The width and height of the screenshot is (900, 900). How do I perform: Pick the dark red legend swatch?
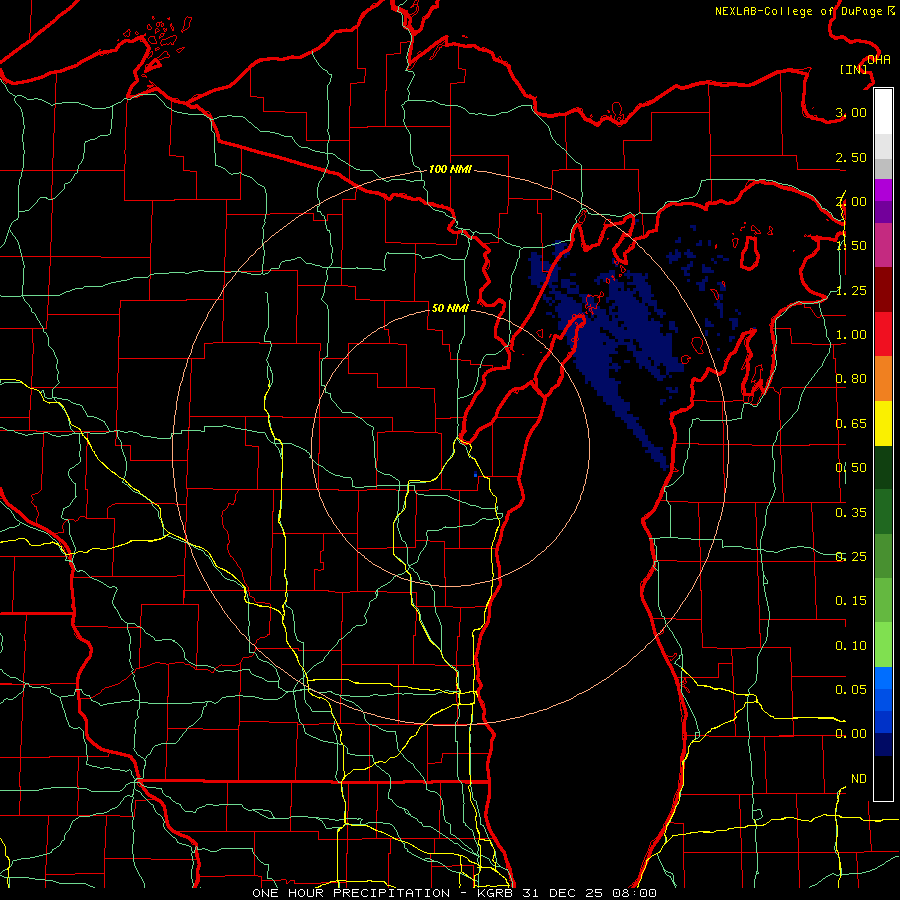click(883, 290)
